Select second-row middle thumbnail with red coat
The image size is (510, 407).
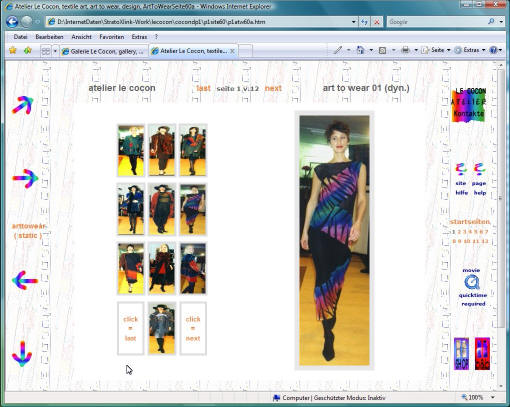(x=162, y=209)
